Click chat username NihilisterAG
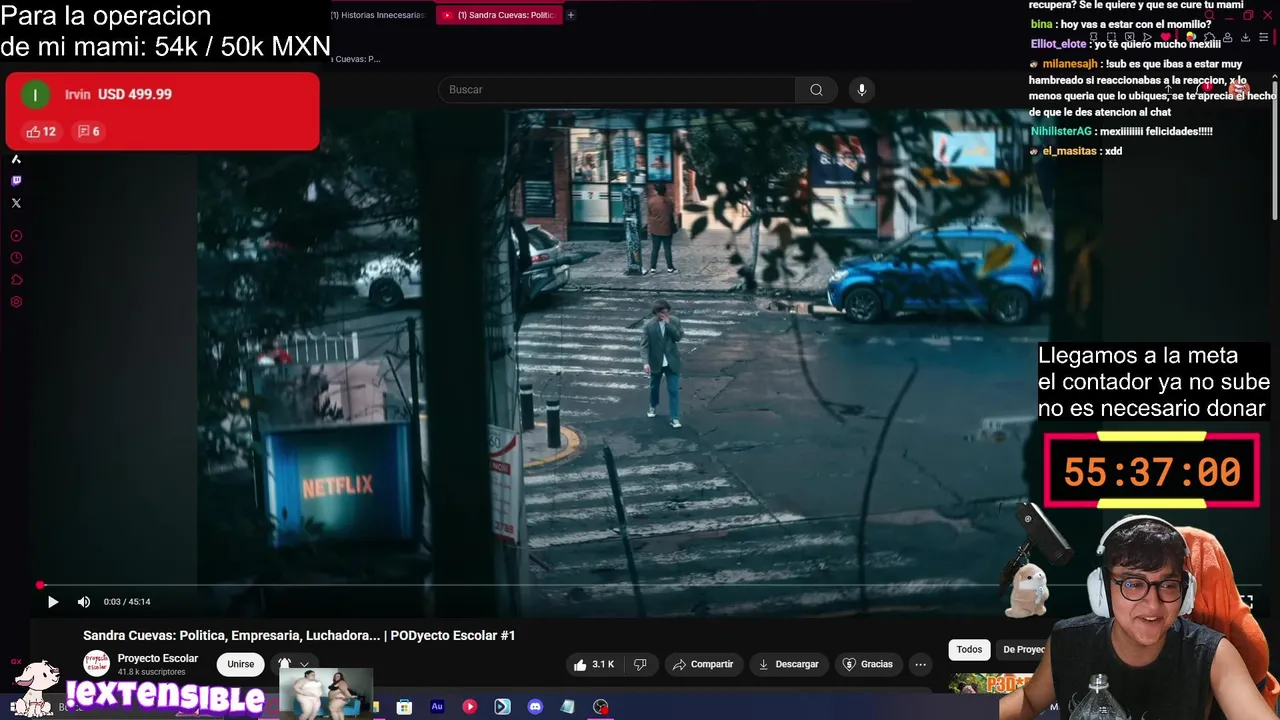Image resolution: width=1280 pixels, height=720 pixels. [1061, 132]
